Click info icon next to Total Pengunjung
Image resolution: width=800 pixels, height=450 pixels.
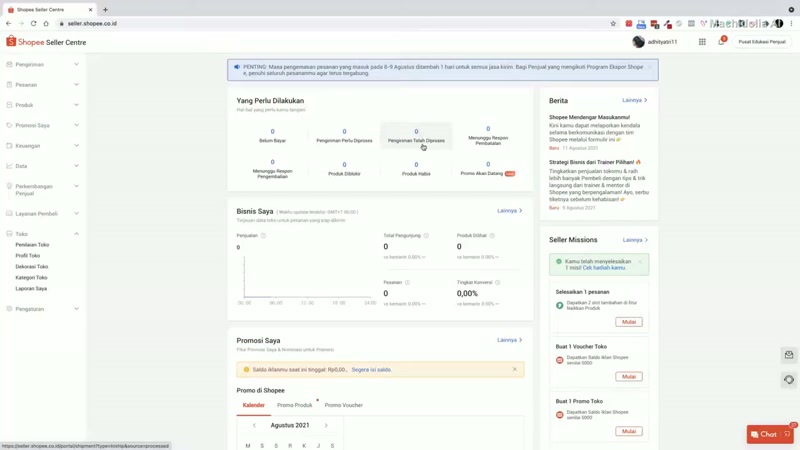tap(426, 236)
